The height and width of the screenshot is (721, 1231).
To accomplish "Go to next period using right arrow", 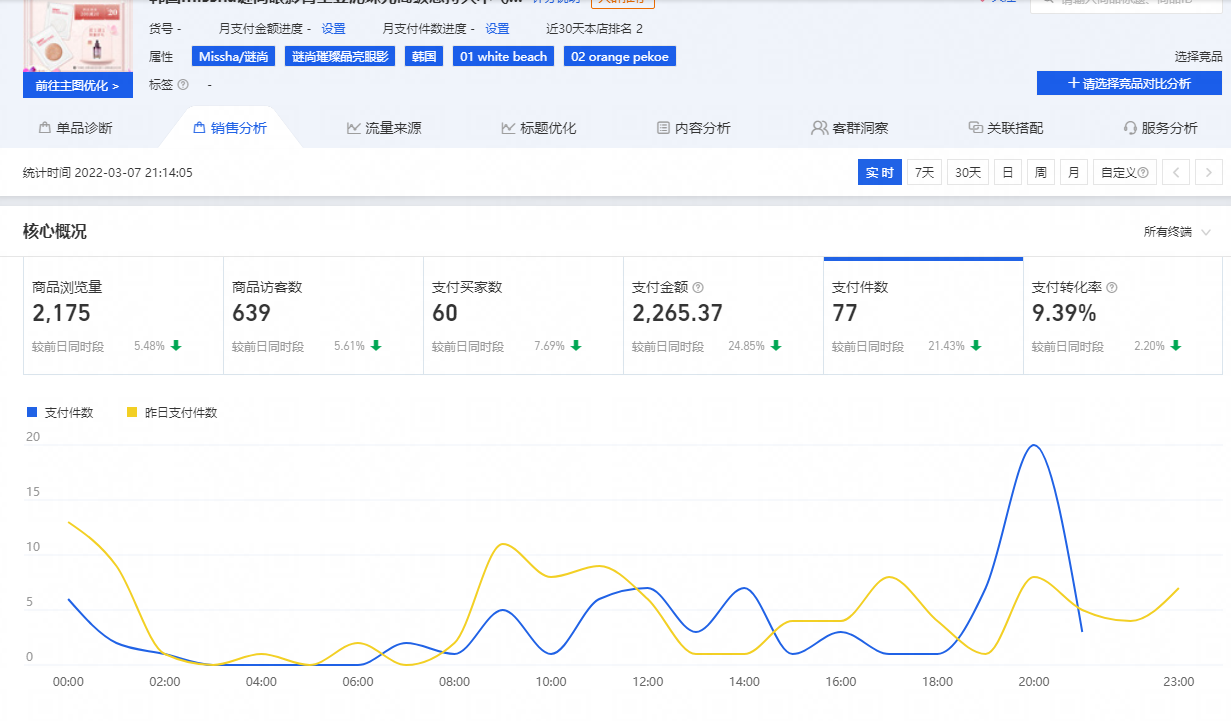I will click(x=1209, y=173).
